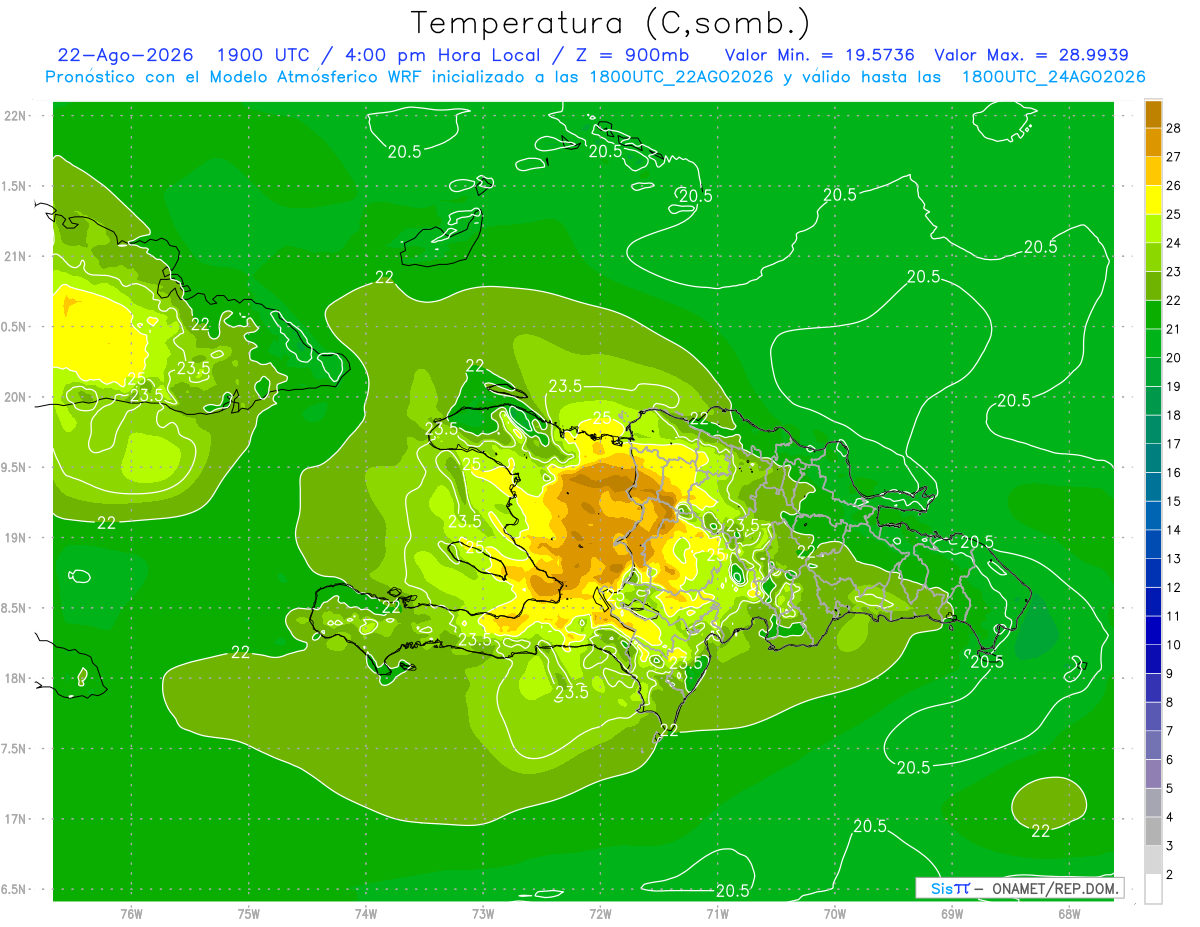1200x927 pixels.
Task: Click the '21' value on the color scale
Action: pyautogui.click(x=1173, y=328)
